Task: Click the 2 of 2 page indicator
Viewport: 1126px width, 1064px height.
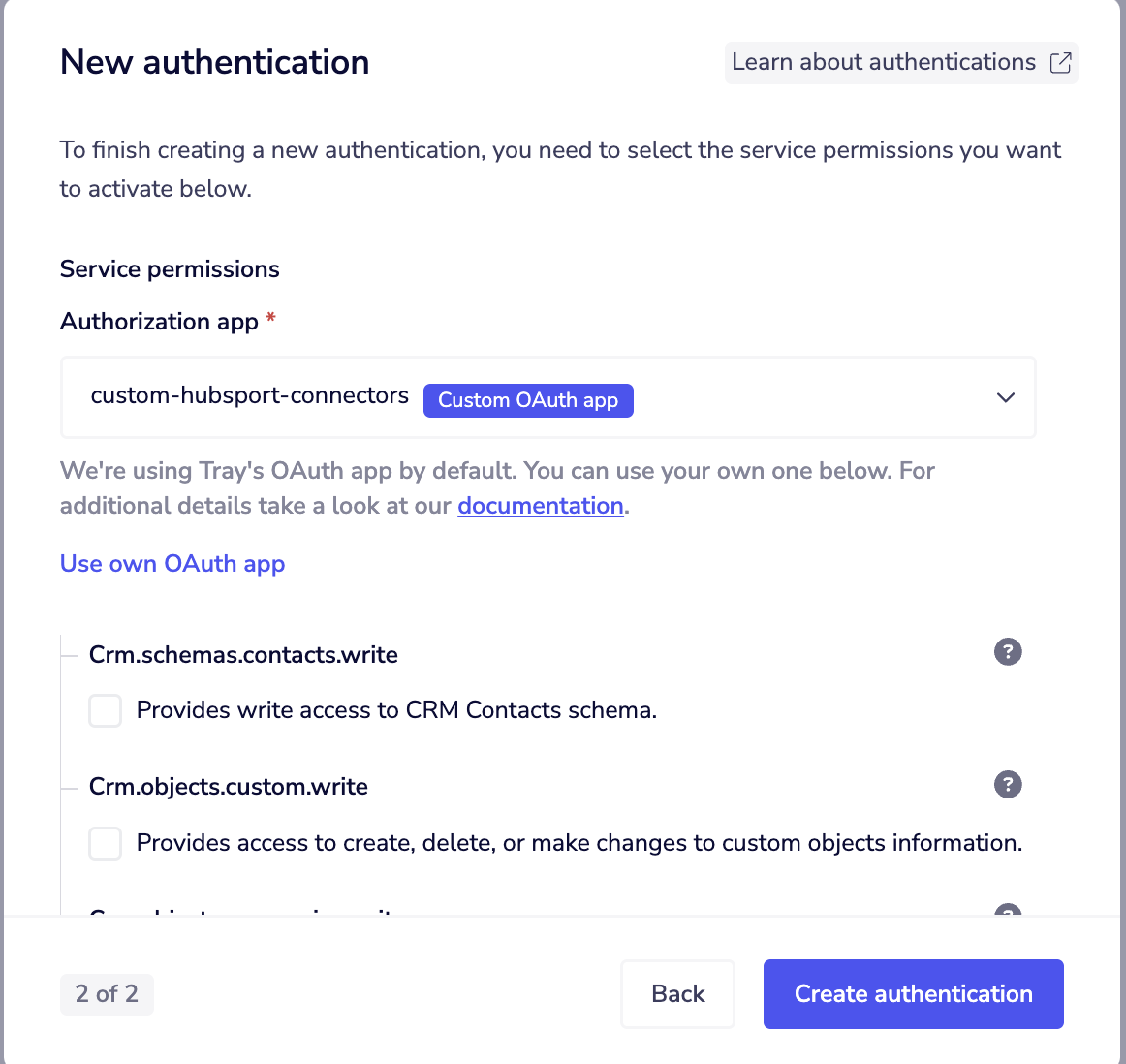Action: point(107,994)
